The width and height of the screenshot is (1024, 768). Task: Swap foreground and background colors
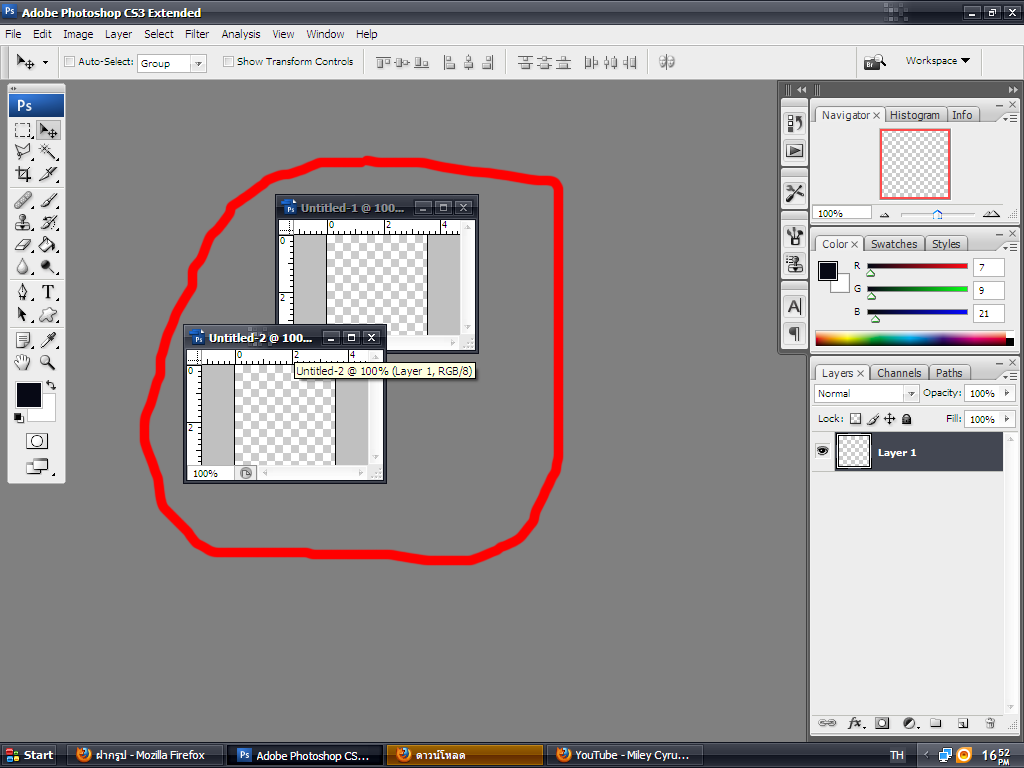click(x=51, y=385)
